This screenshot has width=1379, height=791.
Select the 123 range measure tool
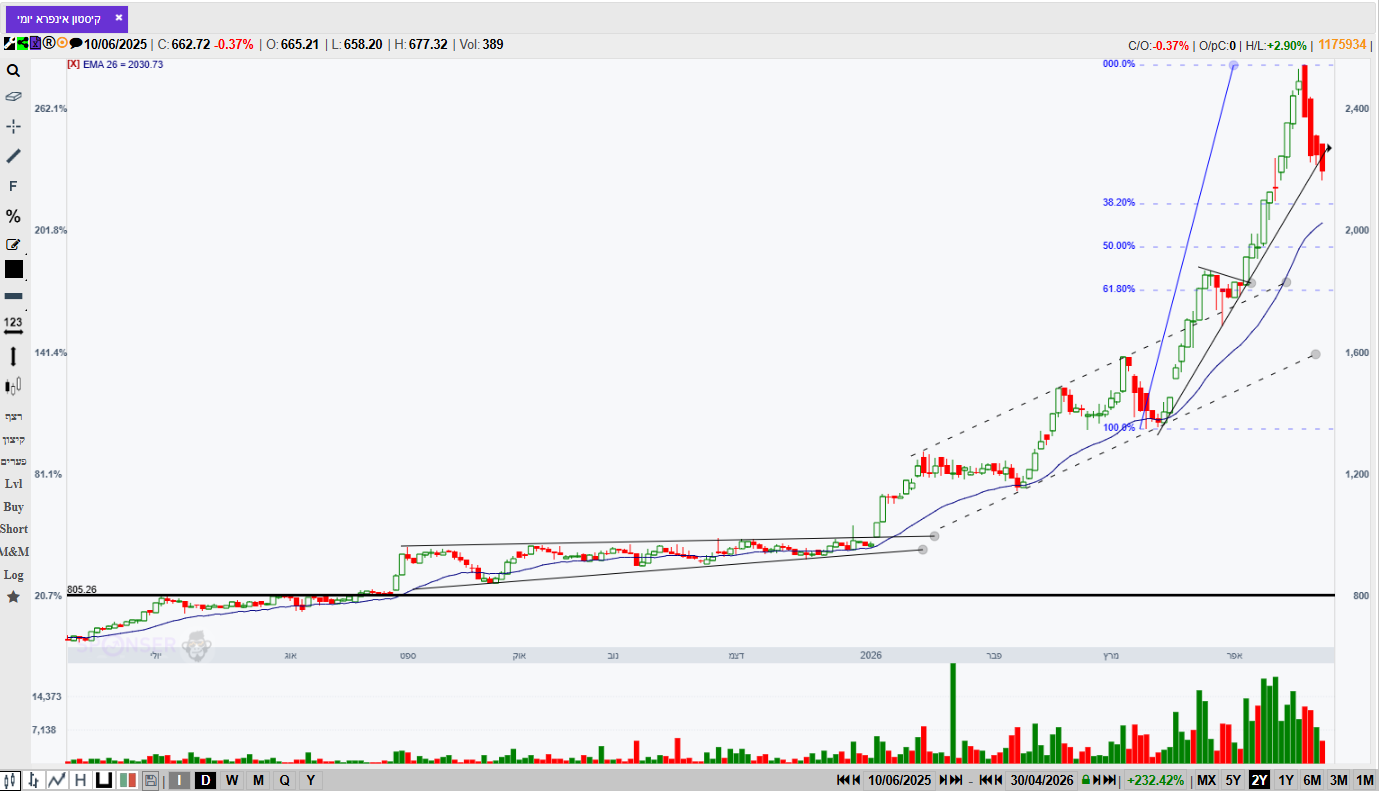click(13, 326)
